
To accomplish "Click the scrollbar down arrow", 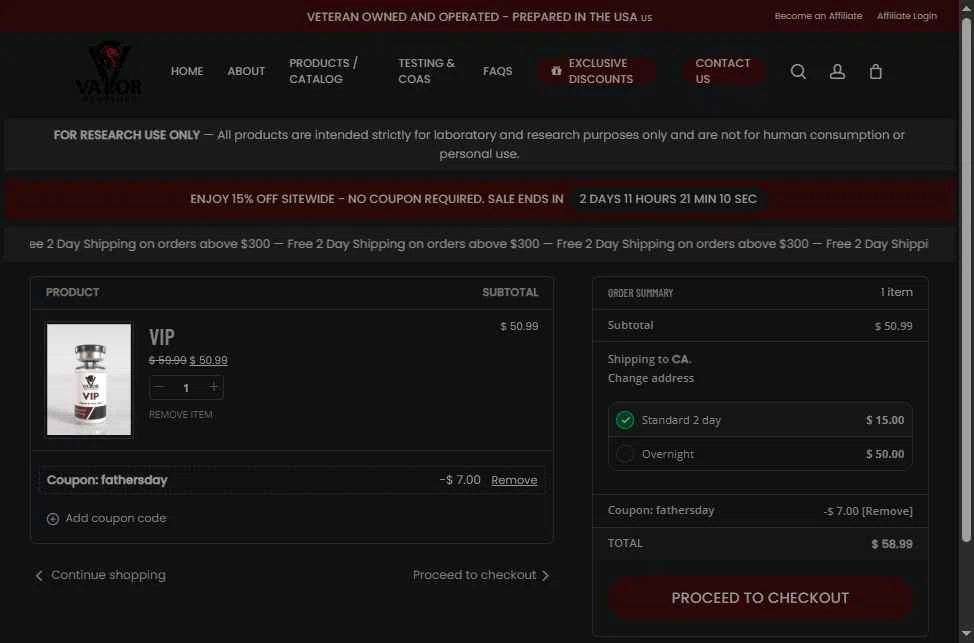I will tap(966, 634).
